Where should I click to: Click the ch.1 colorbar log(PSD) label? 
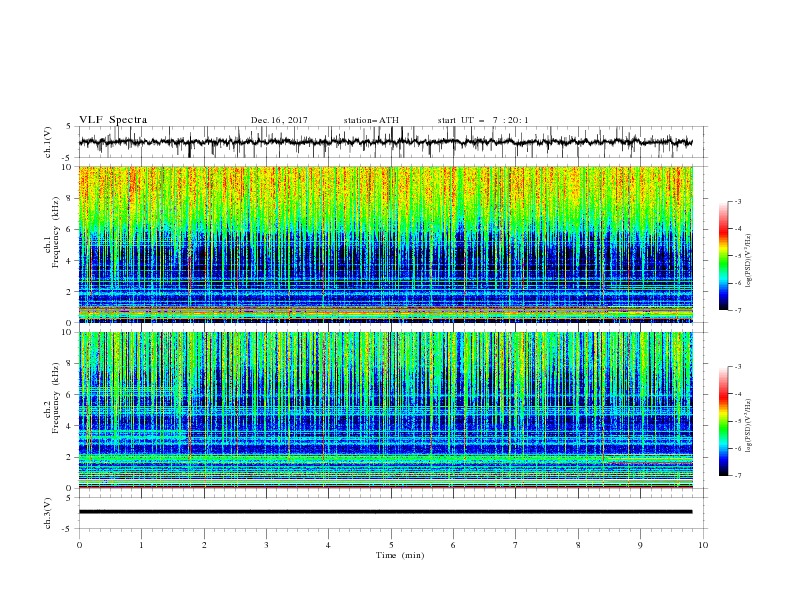[x=749, y=261]
